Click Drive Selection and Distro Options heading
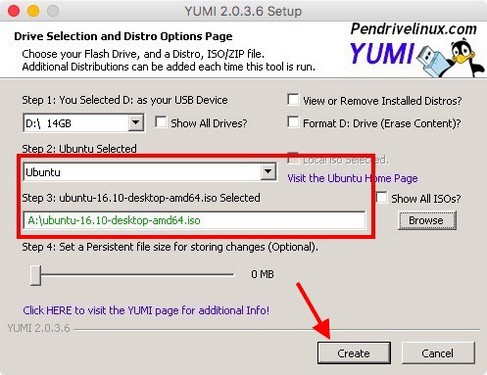The width and height of the screenshot is (487, 375). point(123,36)
